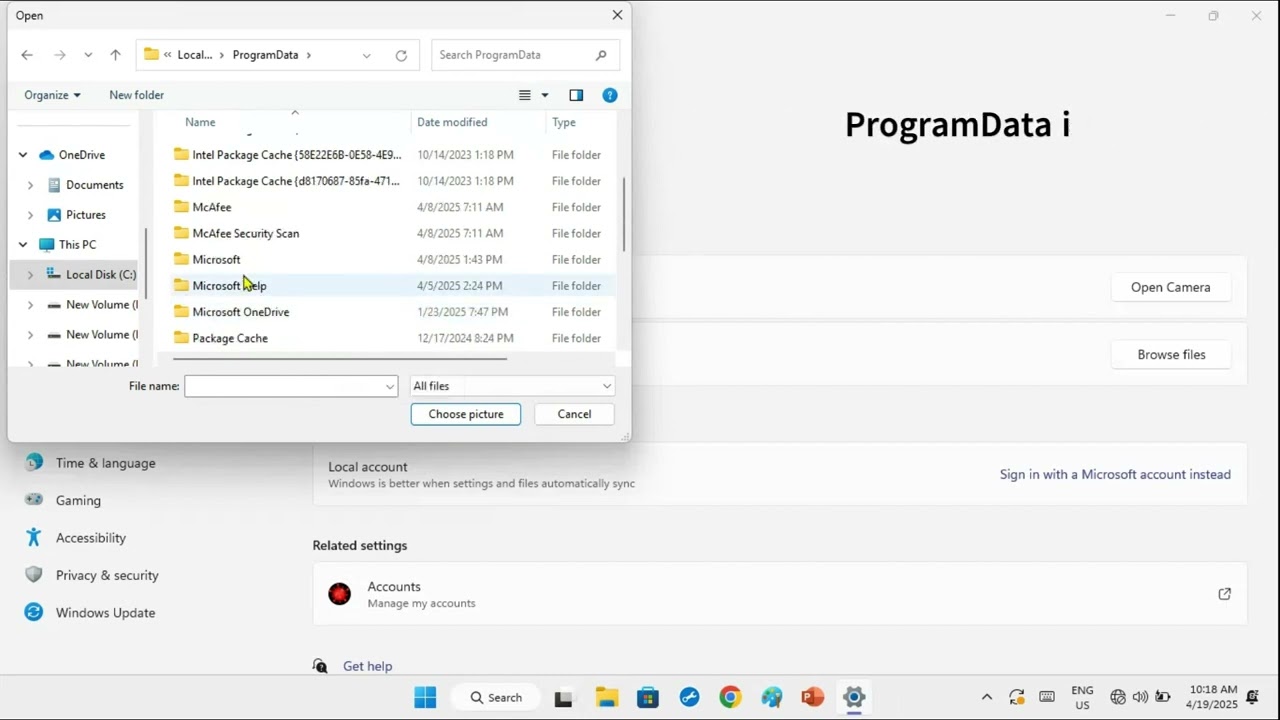Open File Explorer from taskbar
The height and width of the screenshot is (720, 1280).
(x=606, y=697)
